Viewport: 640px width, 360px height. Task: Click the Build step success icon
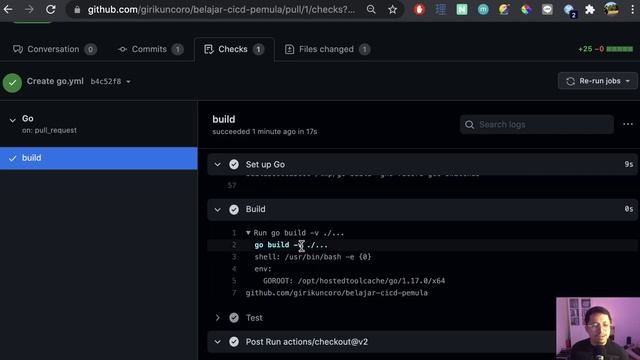tap(234, 209)
